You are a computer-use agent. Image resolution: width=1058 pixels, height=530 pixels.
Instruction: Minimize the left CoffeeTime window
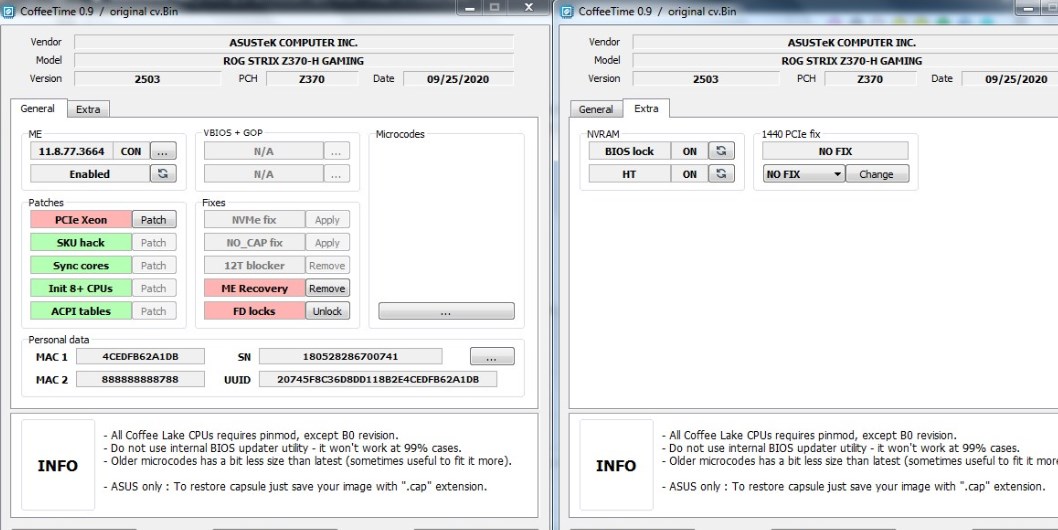[470, 7]
